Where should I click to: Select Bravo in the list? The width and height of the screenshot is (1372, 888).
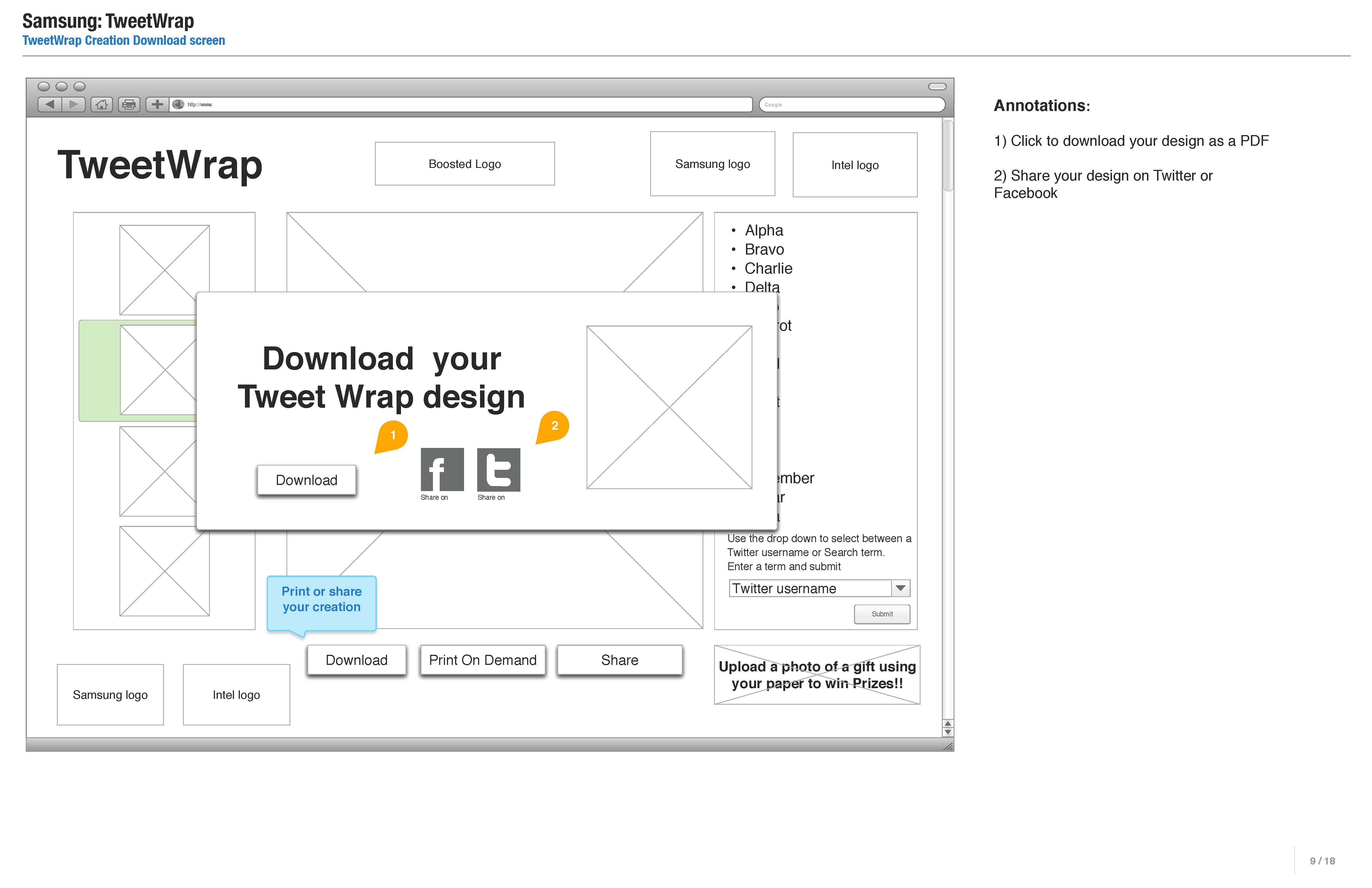(764, 249)
